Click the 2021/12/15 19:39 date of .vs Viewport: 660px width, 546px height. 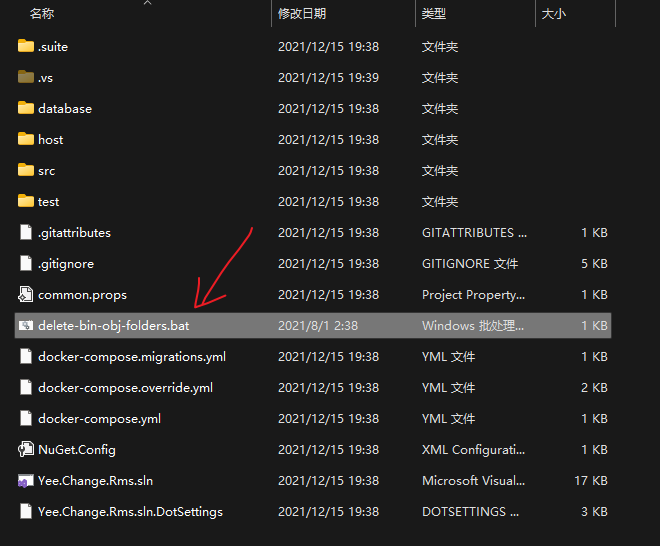click(x=328, y=77)
